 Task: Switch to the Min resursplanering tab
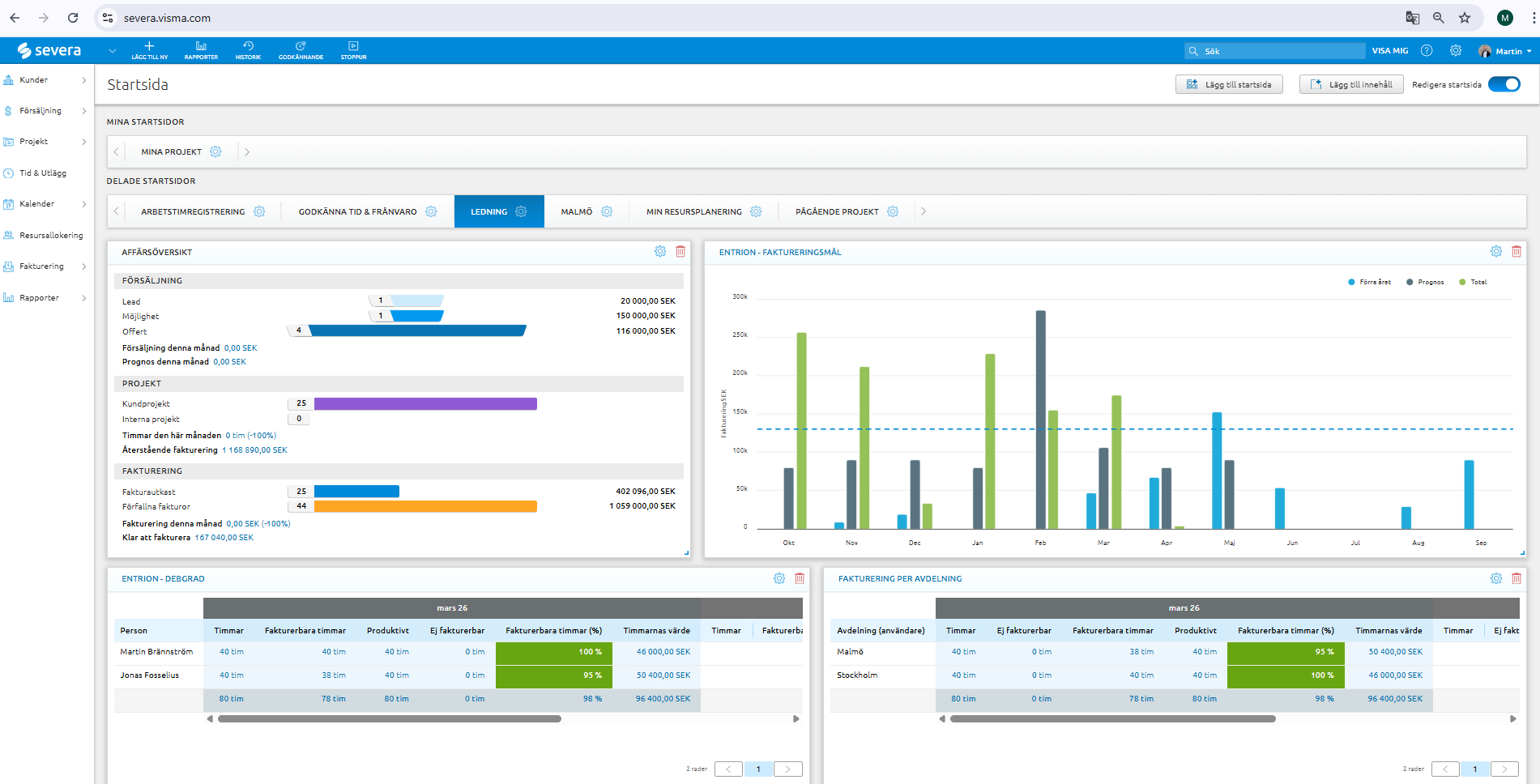pyautogui.click(x=694, y=211)
